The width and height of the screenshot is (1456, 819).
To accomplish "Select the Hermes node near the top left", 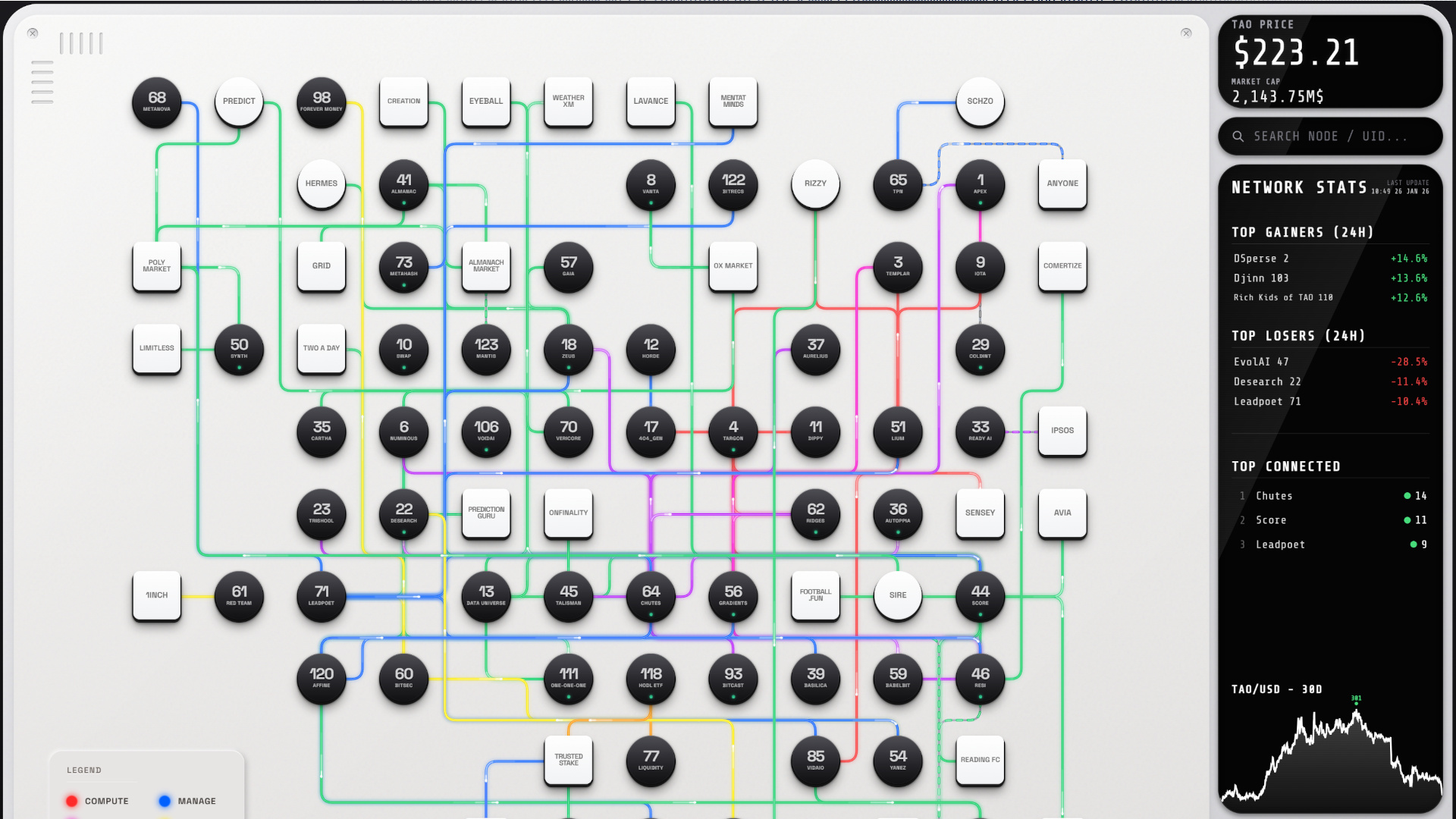I will pyautogui.click(x=322, y=183).
